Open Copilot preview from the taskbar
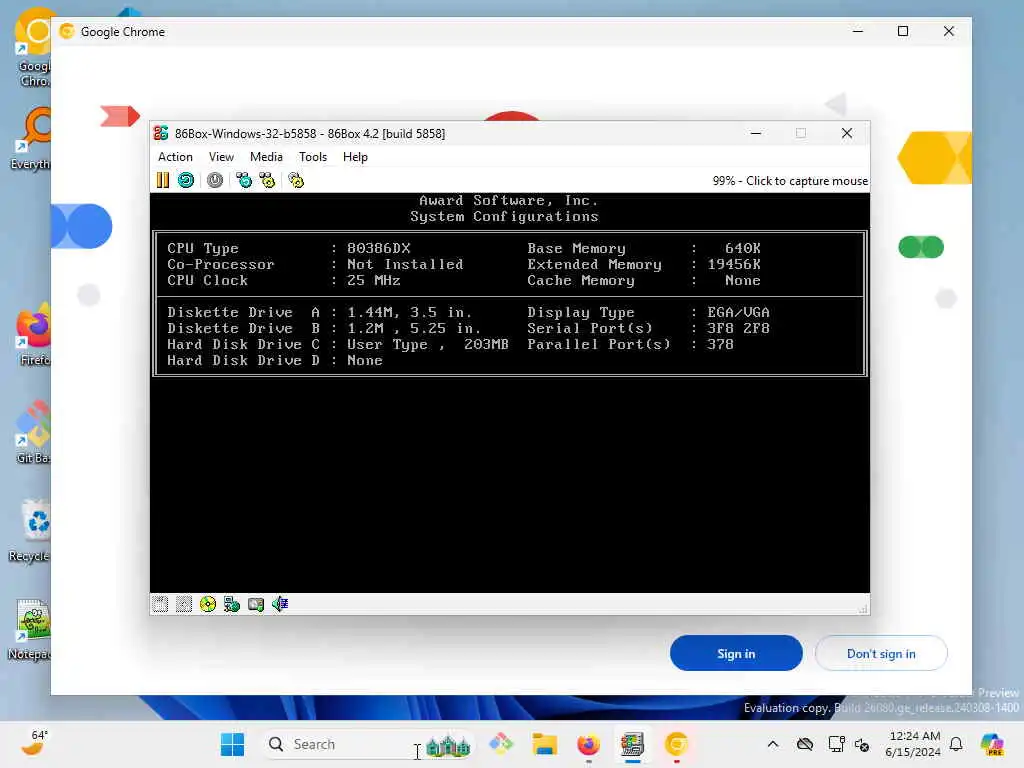 click(992, 744)
